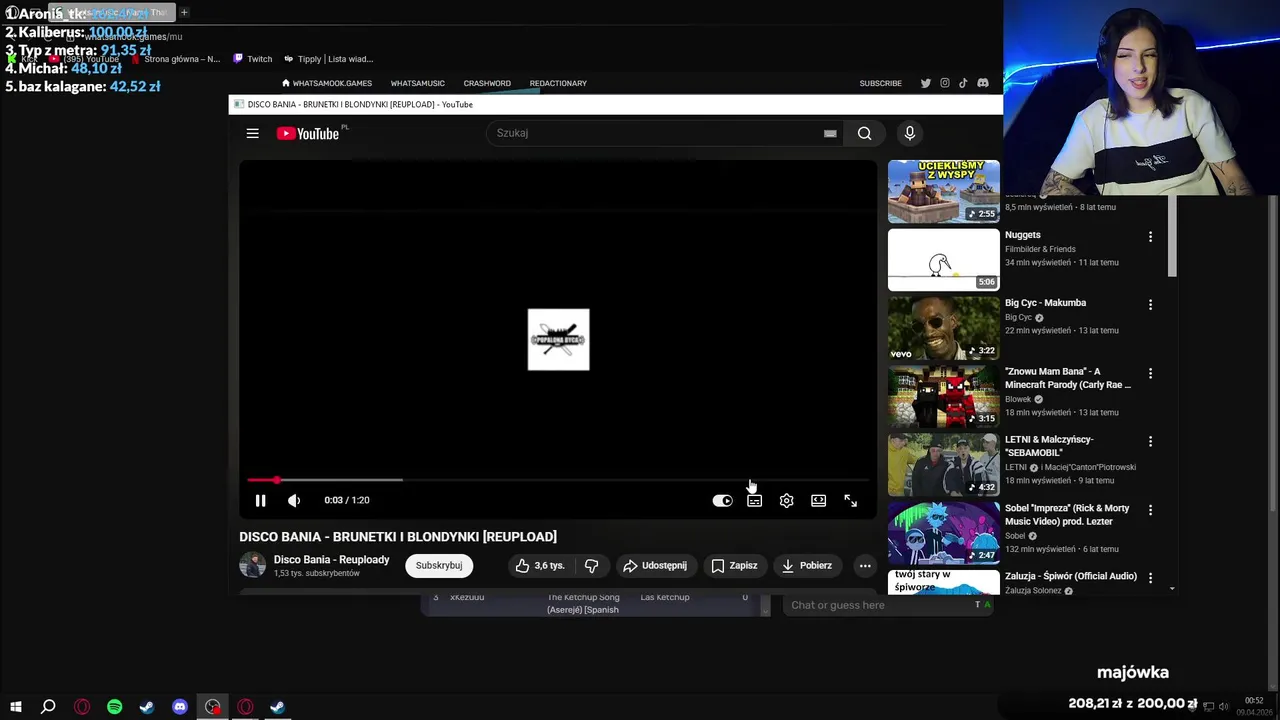The width and height of the screenshot is (1280, 720).
Task: Open the Windows Start menu
Action: [15, 707]
